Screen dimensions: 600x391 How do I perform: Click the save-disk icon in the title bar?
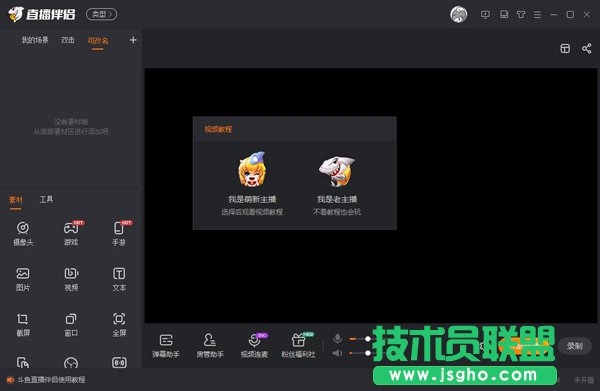(504, 15)
